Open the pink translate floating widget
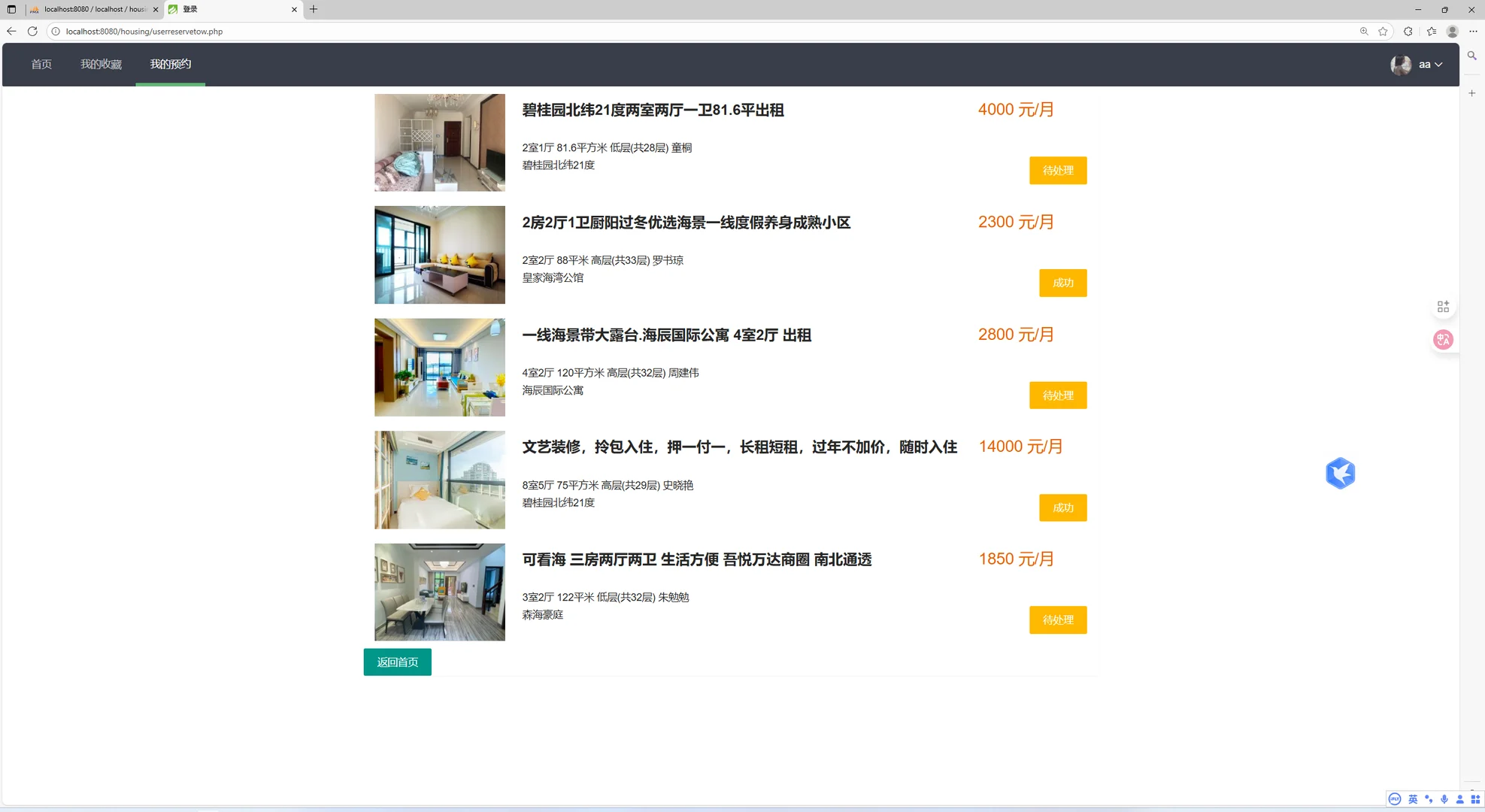Viewport: 1485px width, 812px height. (x=1443, y=339)
